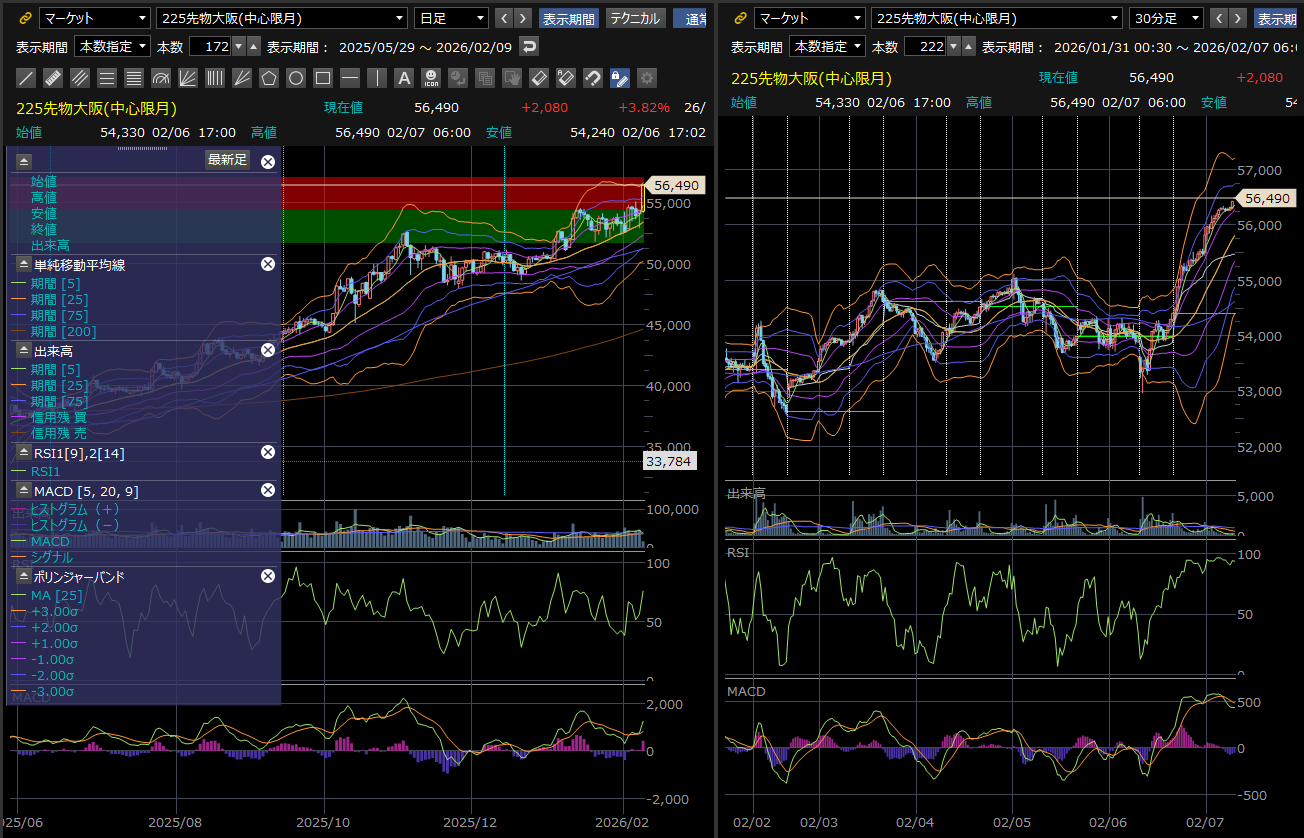Remove the MACD indicator from legend
This screenshot has width=1304, height=838.
(267, 490)
